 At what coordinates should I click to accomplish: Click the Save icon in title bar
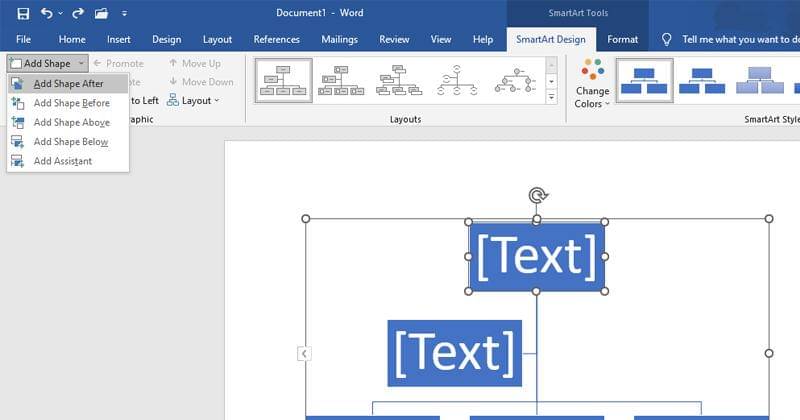pos(22,14)
